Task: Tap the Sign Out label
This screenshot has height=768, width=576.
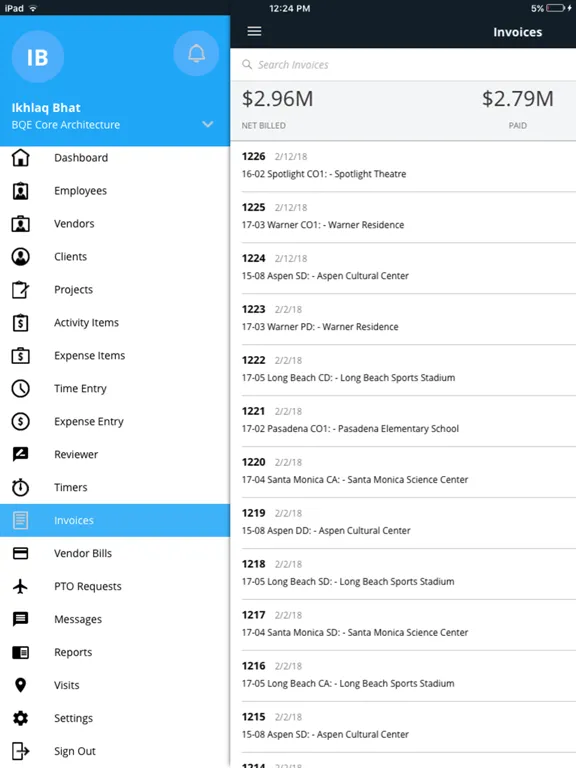Action: pos(75,751)
